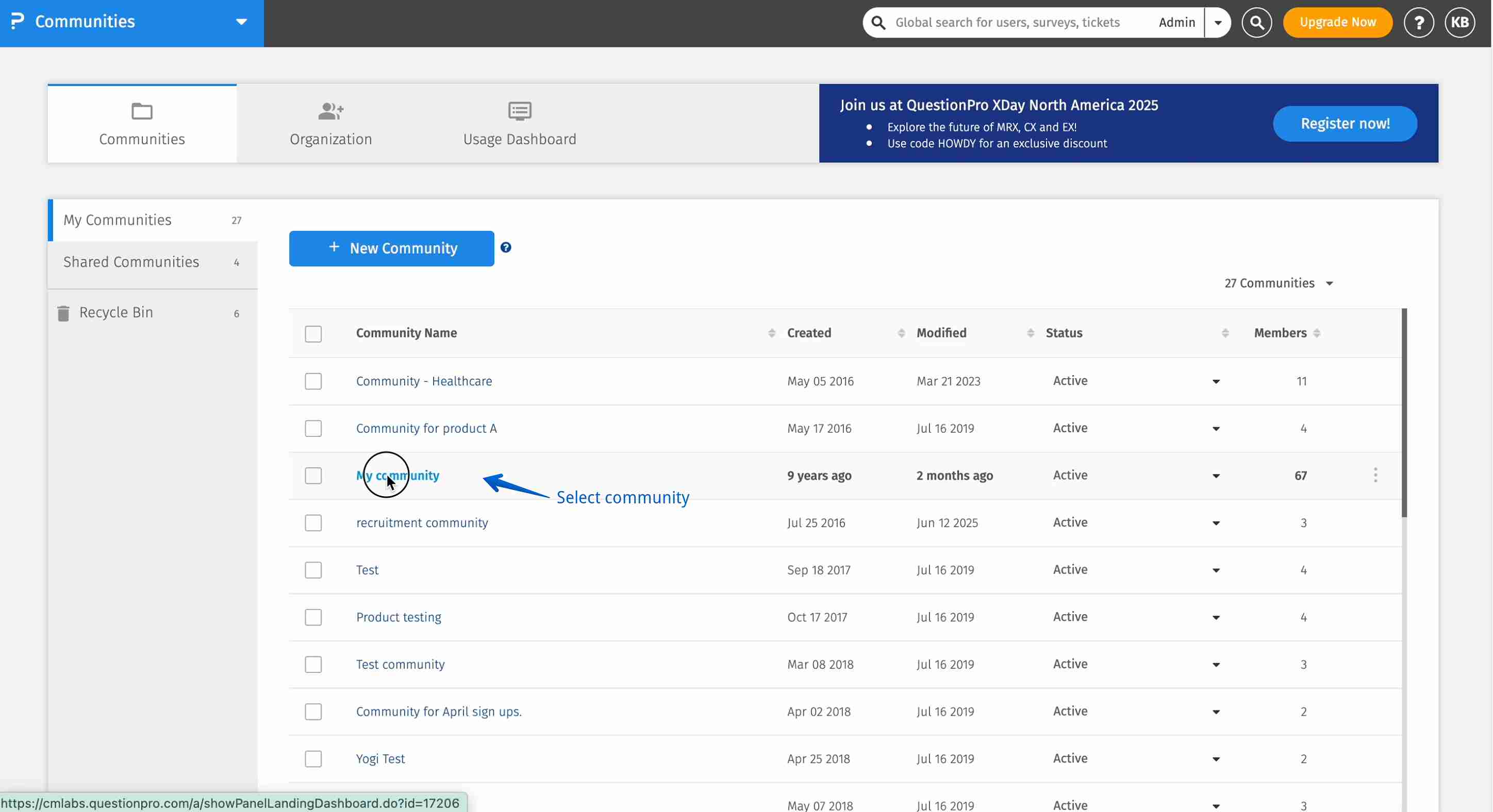The height and width of the screenshot is (812, 1493).
Task: Select the recruitment community checkbox
Action: (x=313, y=522)
